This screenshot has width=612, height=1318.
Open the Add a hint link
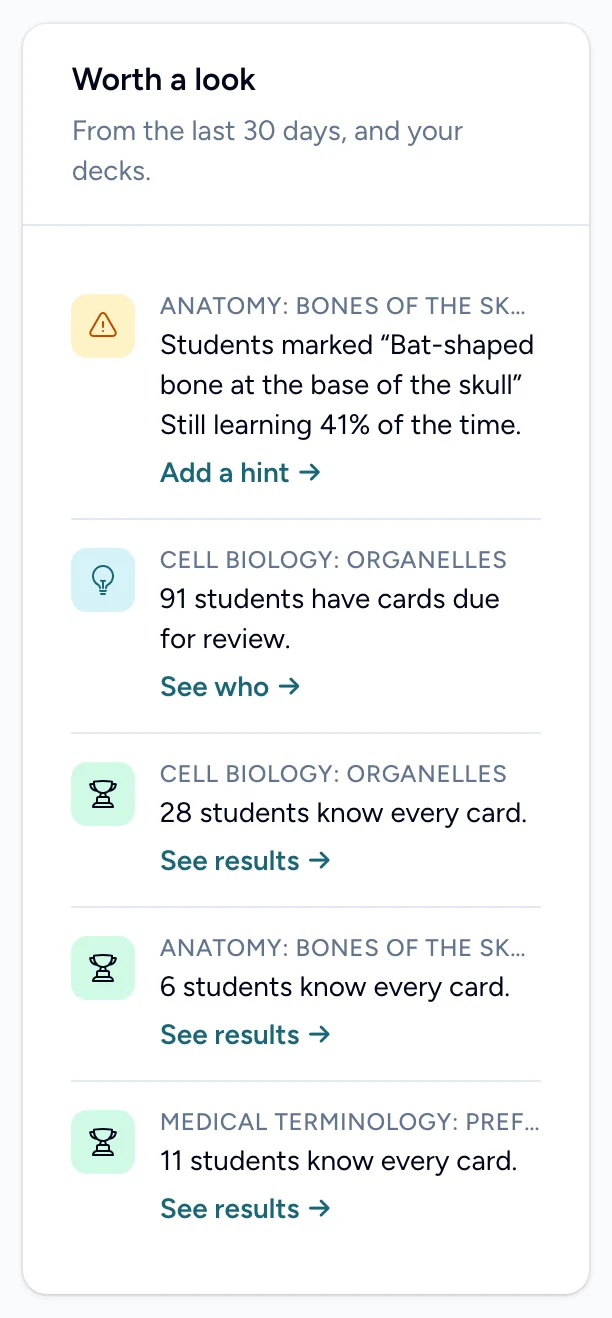[240, 473]
